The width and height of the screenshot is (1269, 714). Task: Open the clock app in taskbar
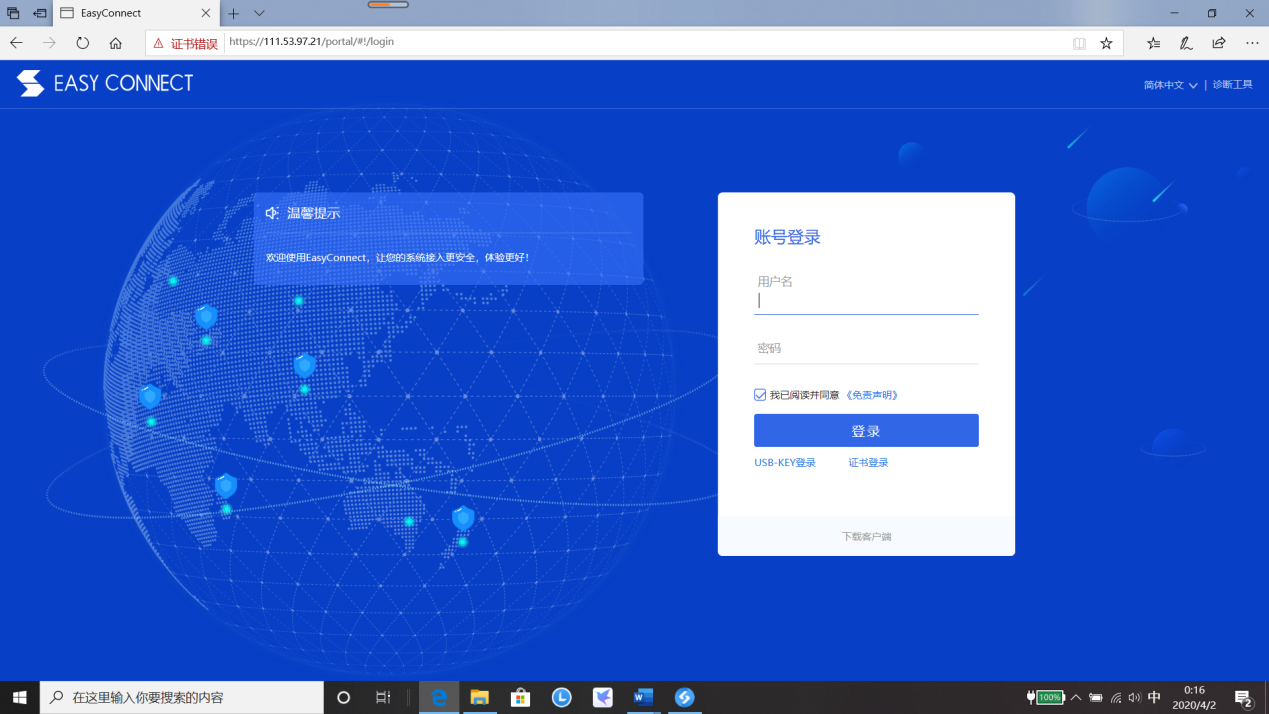pyautogui.click(x=562, y=697)
